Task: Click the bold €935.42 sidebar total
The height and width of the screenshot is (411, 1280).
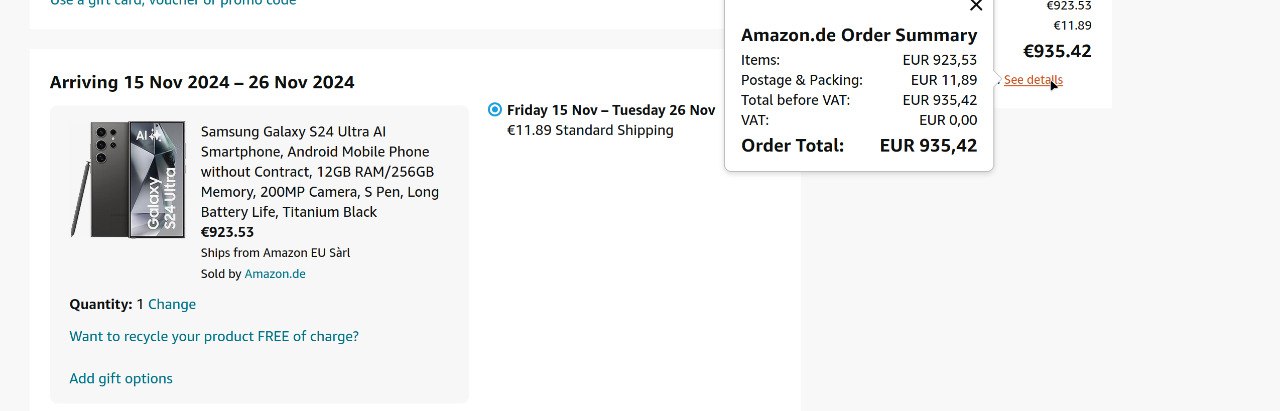Action: (x=1057, y=51)
